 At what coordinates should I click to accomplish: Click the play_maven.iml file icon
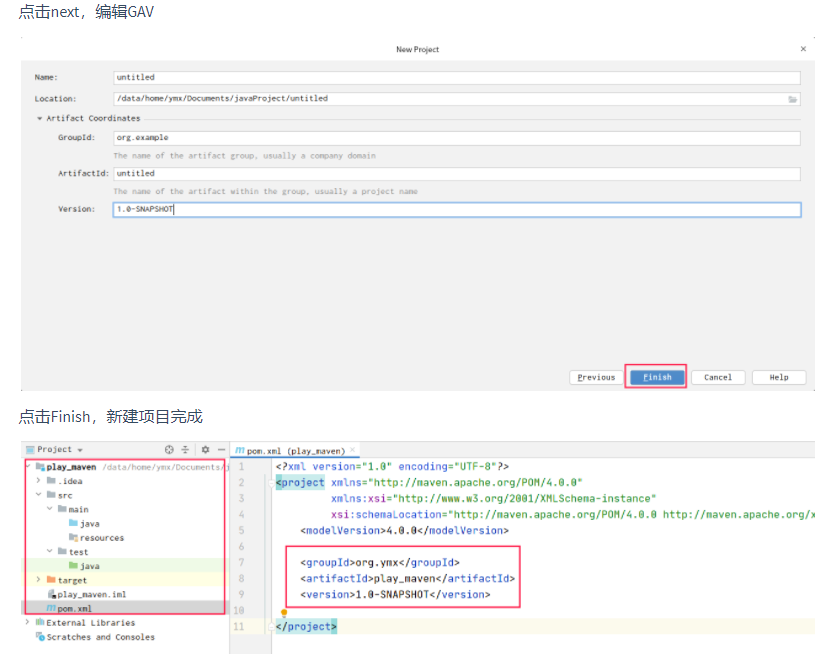(52, 594)
